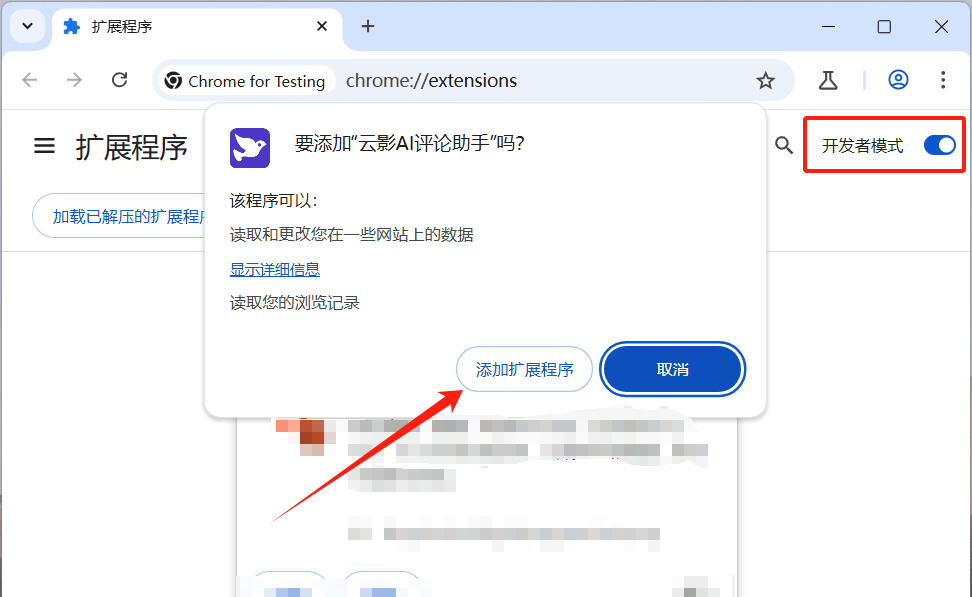
Task: Open Chrome's three-dot menu
Action: tap(943, 80)
